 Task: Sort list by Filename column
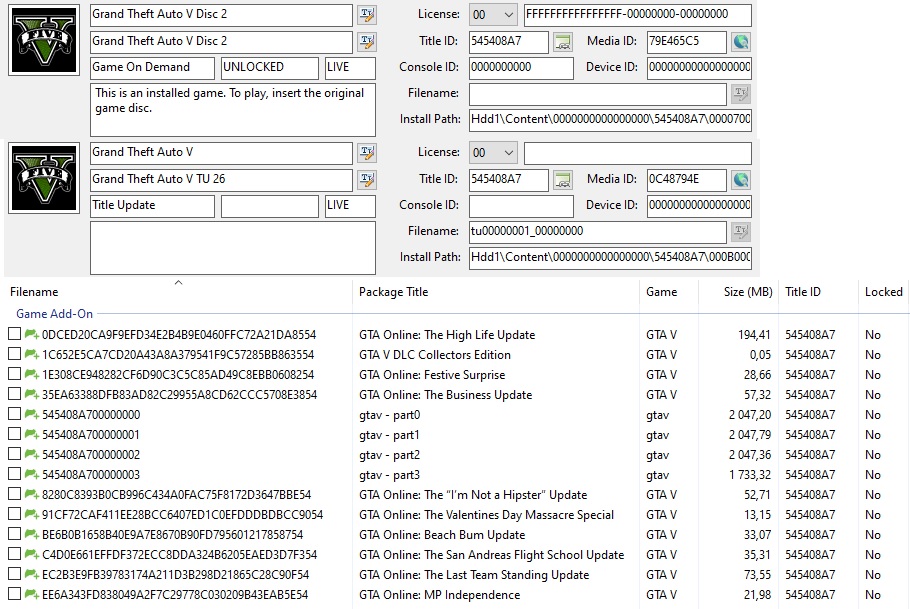[178, 291]
